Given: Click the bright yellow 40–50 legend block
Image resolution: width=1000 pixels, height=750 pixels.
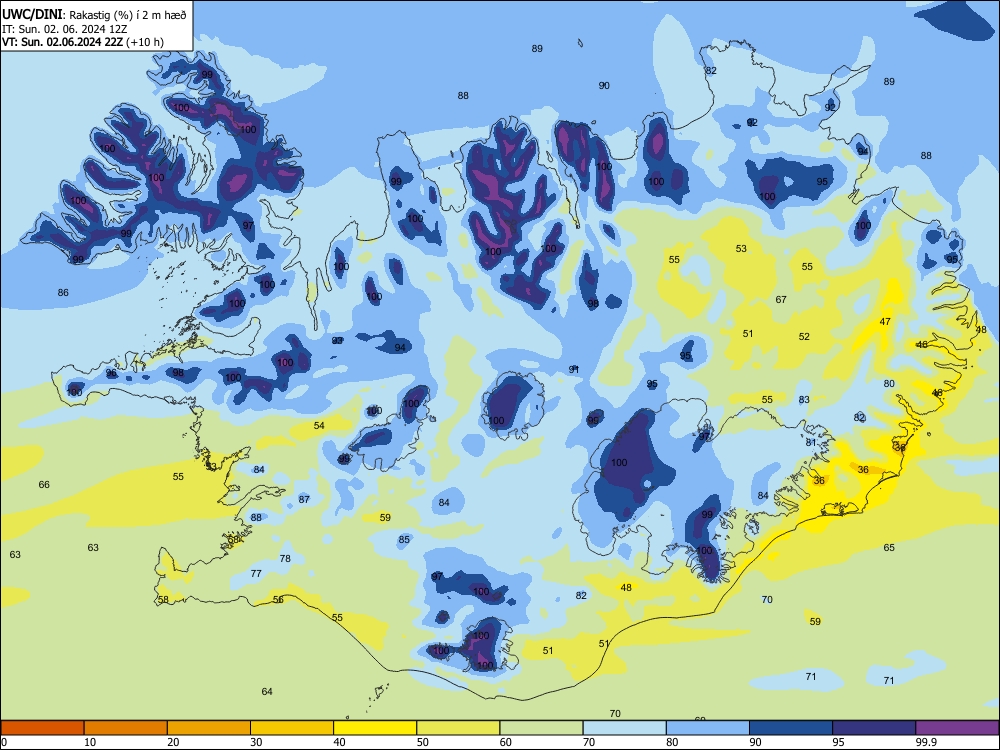Looking at the screenshot, I should (375, 728).
